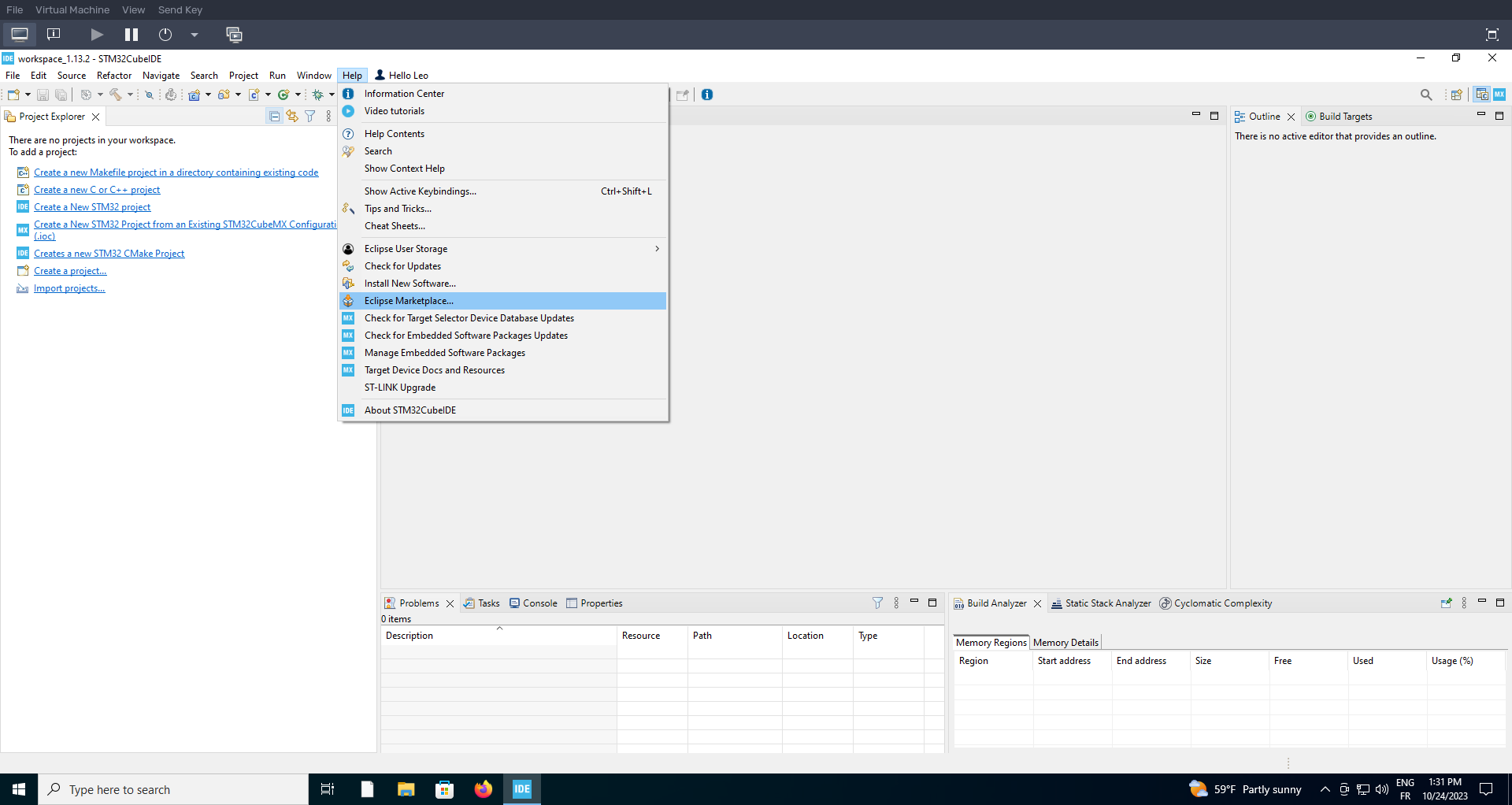
Task: Click the Create a project... link
Action: (x=70, y=271)
